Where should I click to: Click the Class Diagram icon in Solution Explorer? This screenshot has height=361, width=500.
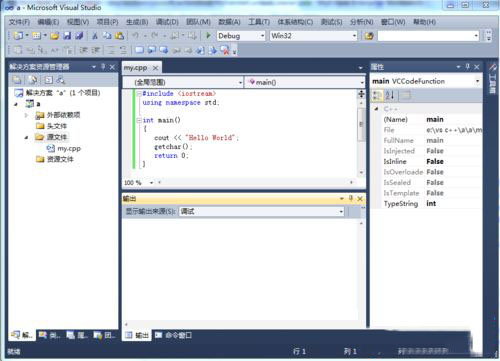tap(61, 80)
